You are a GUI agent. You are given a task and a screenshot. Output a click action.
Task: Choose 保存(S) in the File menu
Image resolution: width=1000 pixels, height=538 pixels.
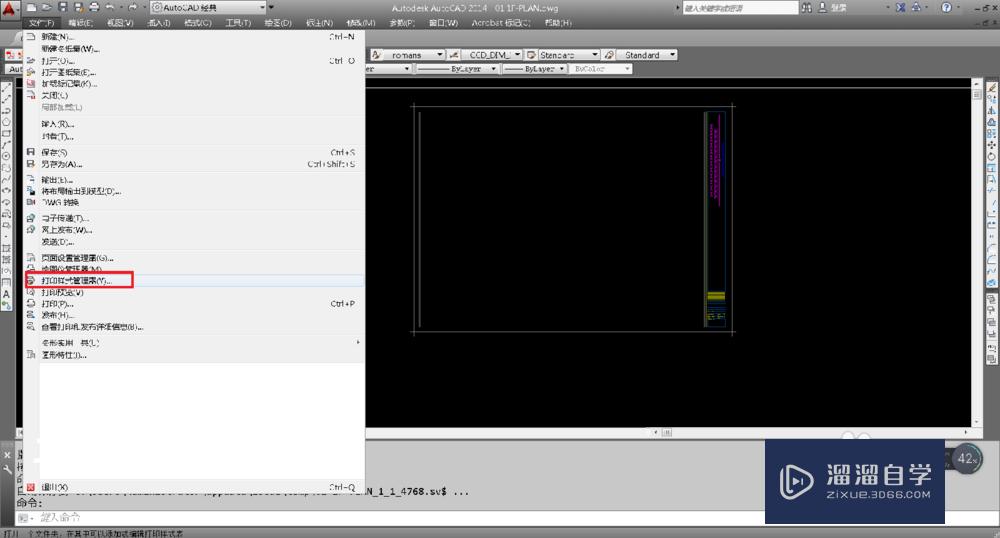click(x=195, y=152)
